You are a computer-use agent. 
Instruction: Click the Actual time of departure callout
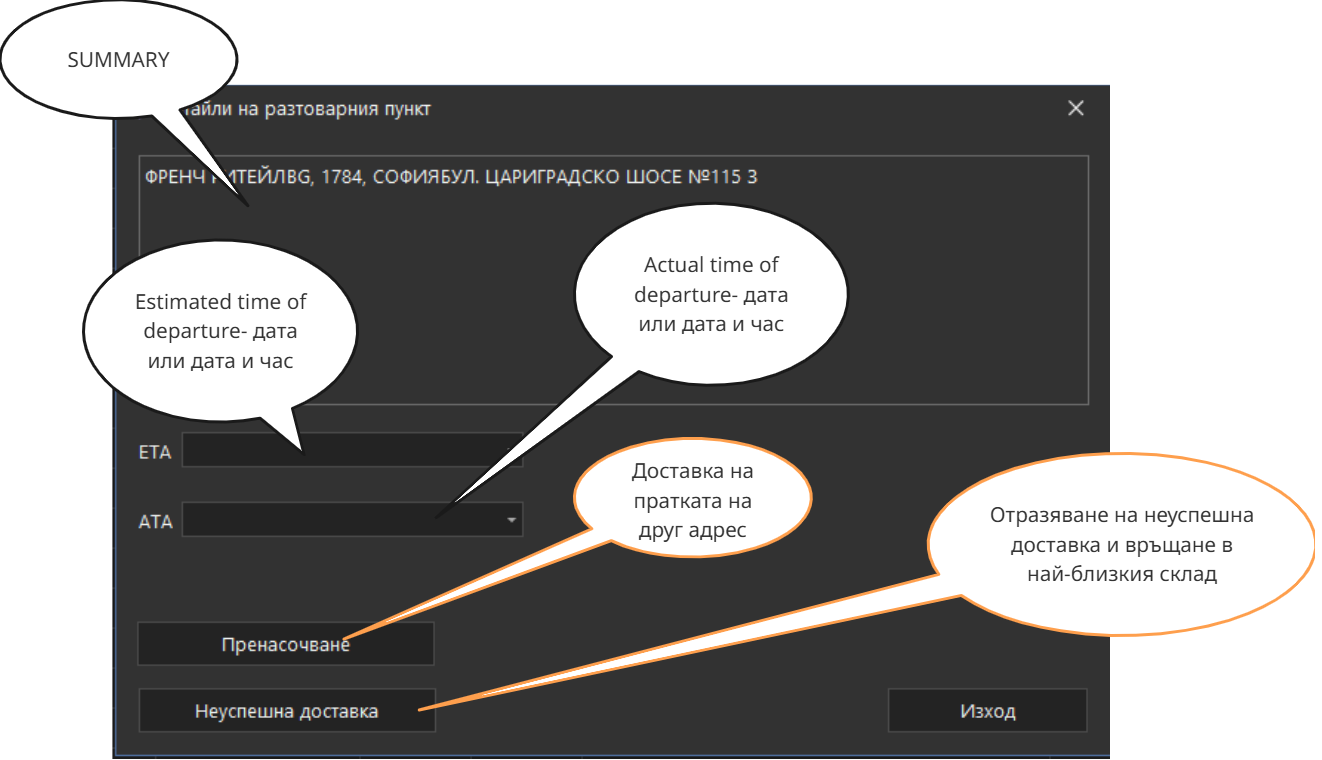click(711, 295)
